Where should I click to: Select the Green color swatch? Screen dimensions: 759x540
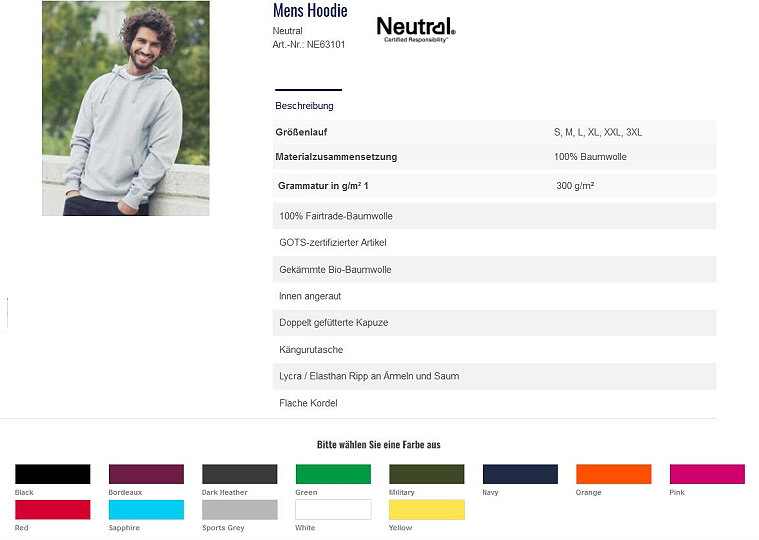333,474
